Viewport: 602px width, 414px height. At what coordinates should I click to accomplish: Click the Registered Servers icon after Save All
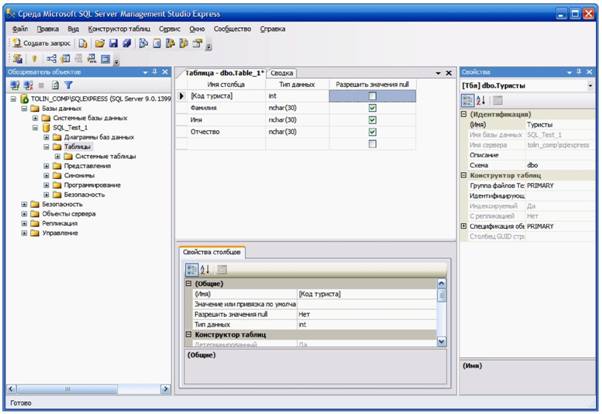pos(143,43)
